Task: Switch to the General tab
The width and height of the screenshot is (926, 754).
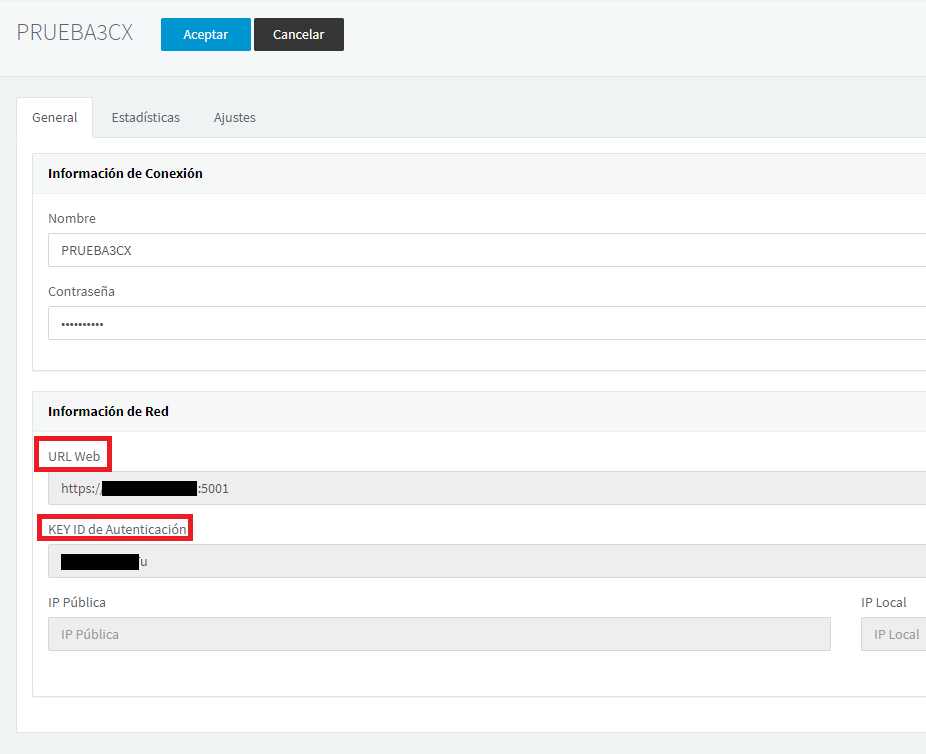Action: (x=55, y=117)
